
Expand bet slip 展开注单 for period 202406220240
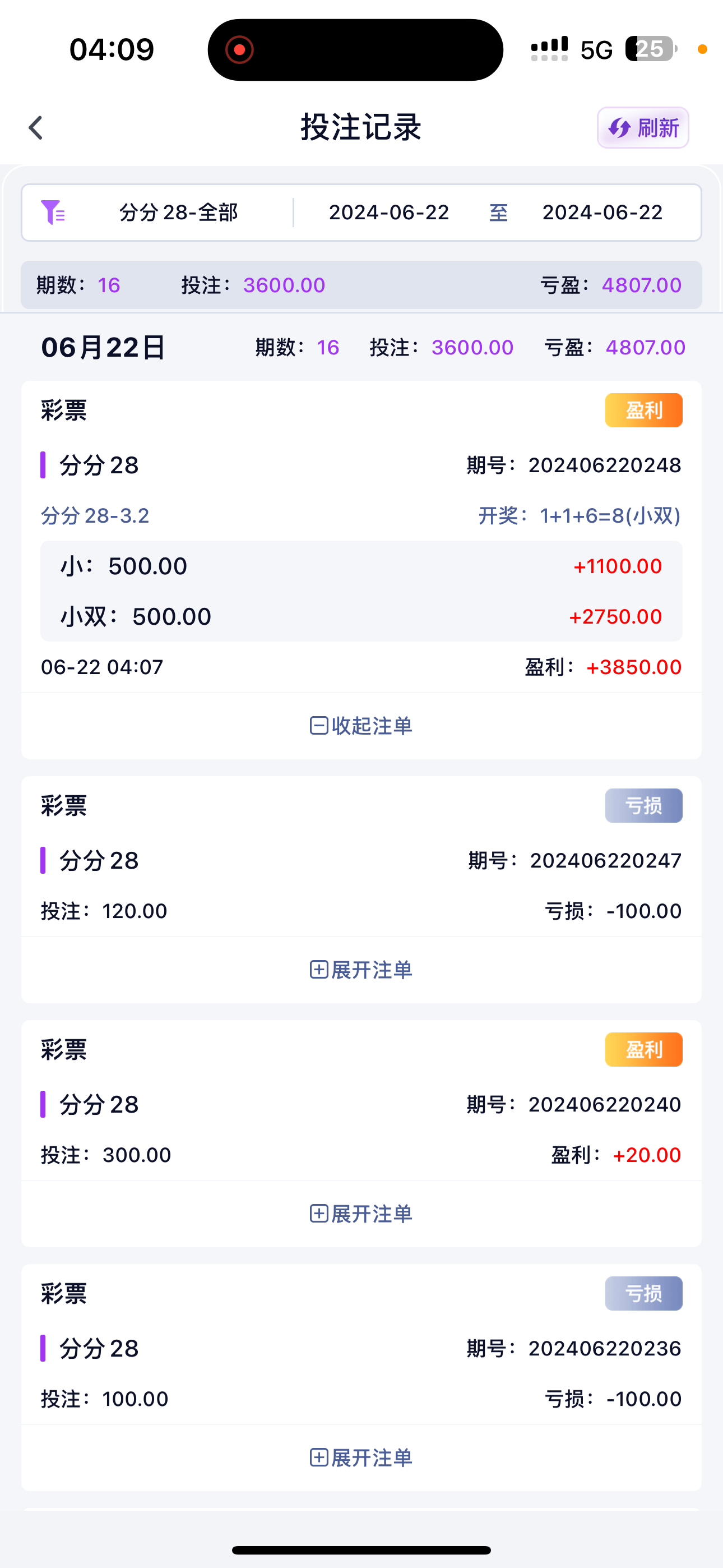point(371,1214)
